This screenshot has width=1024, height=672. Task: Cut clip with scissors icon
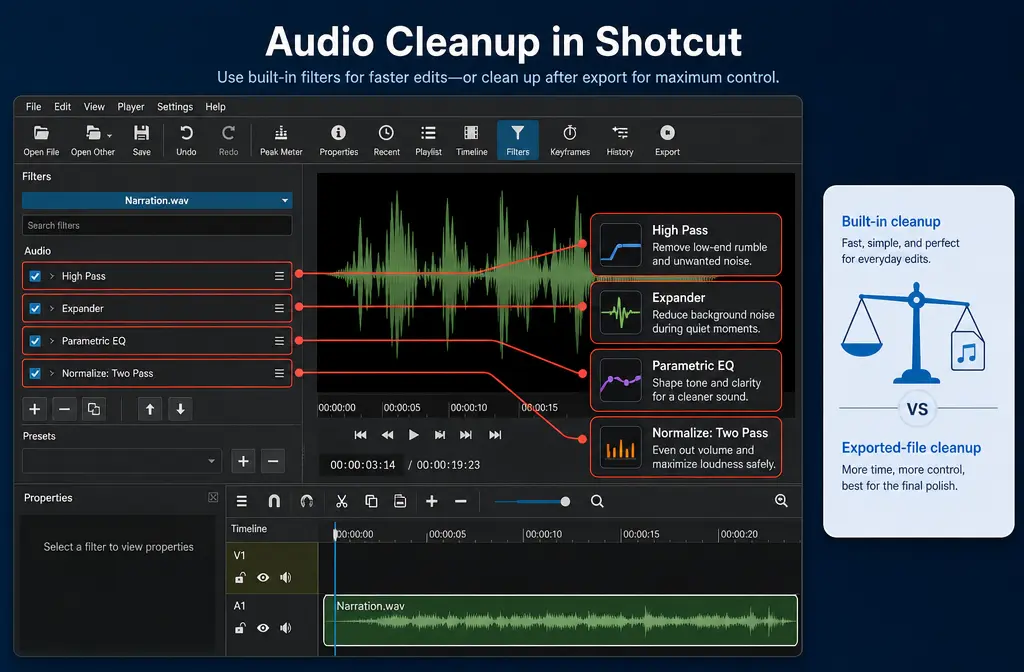pyautogui.click(x=342, y=501)
